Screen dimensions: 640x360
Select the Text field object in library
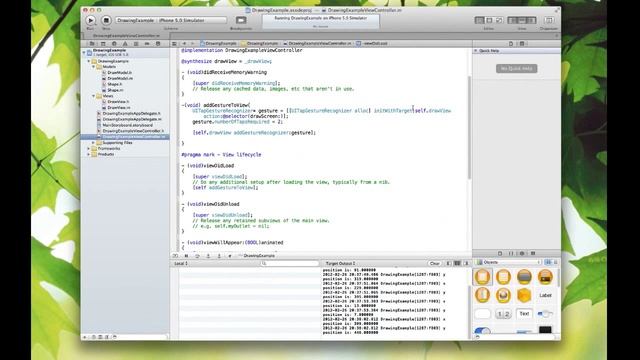pyautogui.click(x=524, y=314)
